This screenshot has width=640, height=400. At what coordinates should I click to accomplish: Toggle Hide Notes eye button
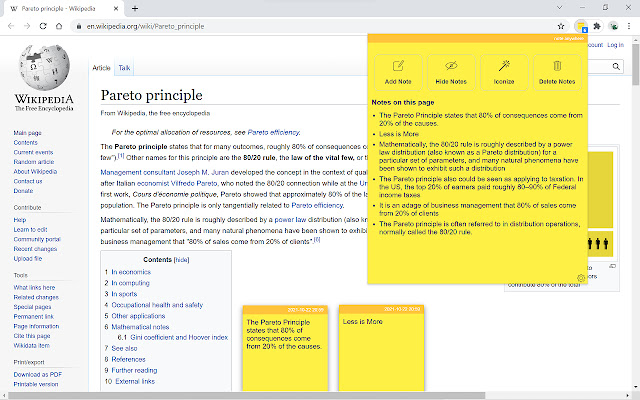point(451,70)
